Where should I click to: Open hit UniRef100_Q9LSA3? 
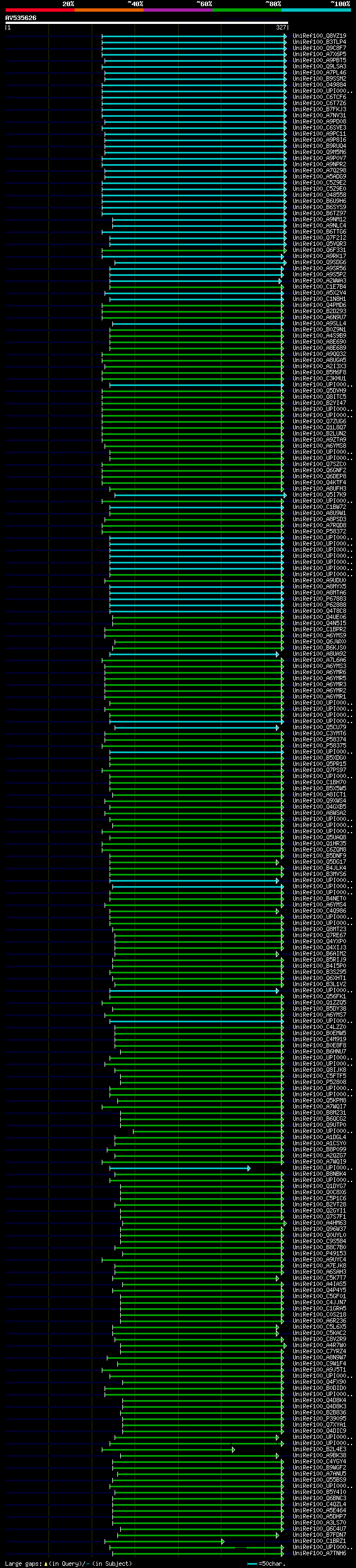pyautogui.click(x=319, y=66)
